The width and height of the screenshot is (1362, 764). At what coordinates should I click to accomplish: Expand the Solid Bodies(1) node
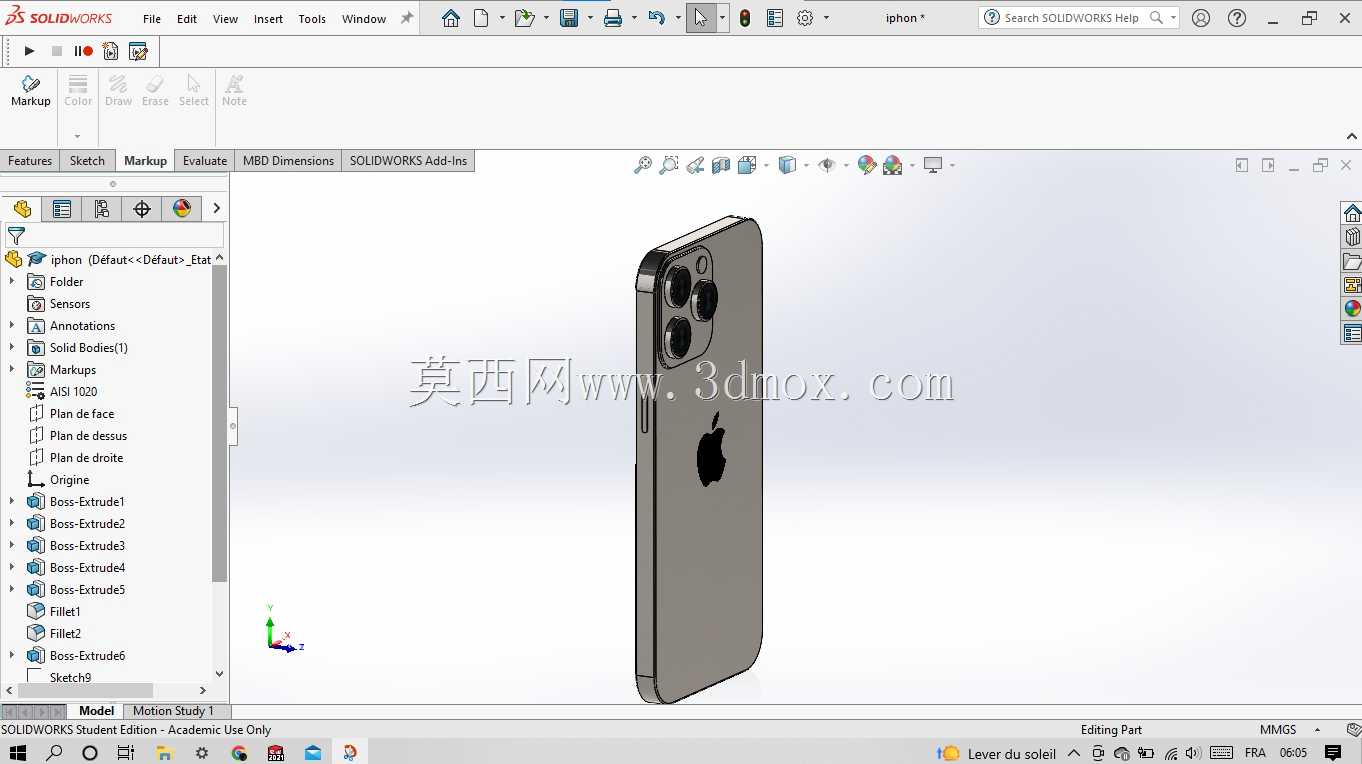(12, 347)
